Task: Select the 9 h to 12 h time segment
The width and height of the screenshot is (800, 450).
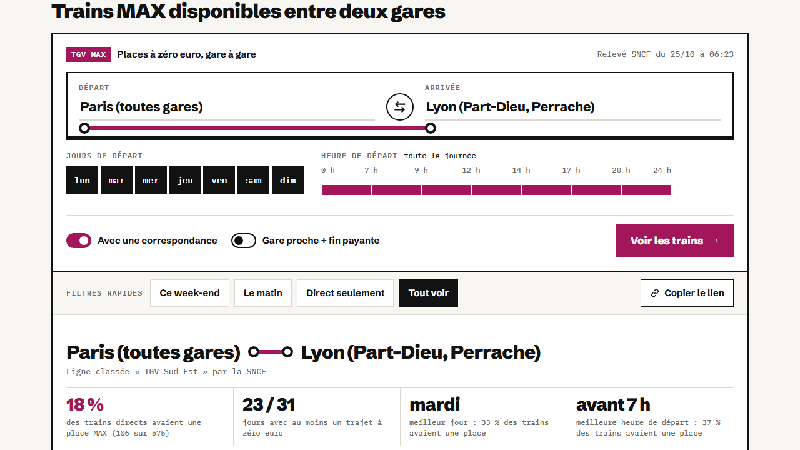Action: click(446, 190)
